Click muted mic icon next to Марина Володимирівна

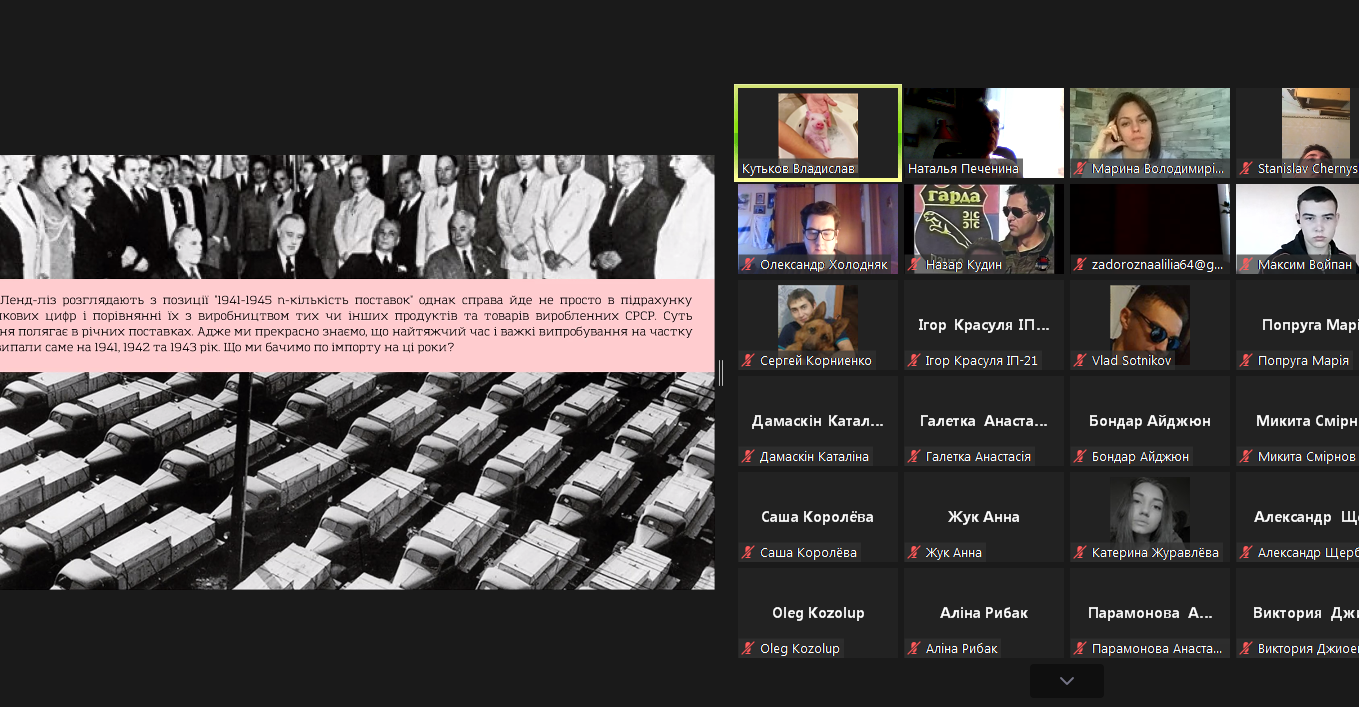(1080, 169)
